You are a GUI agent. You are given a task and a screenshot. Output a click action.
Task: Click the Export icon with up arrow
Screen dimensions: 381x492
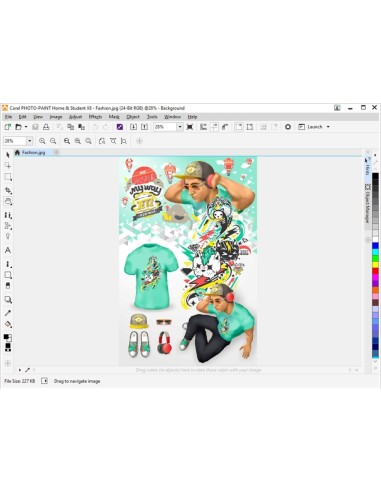tap(144, 127)
